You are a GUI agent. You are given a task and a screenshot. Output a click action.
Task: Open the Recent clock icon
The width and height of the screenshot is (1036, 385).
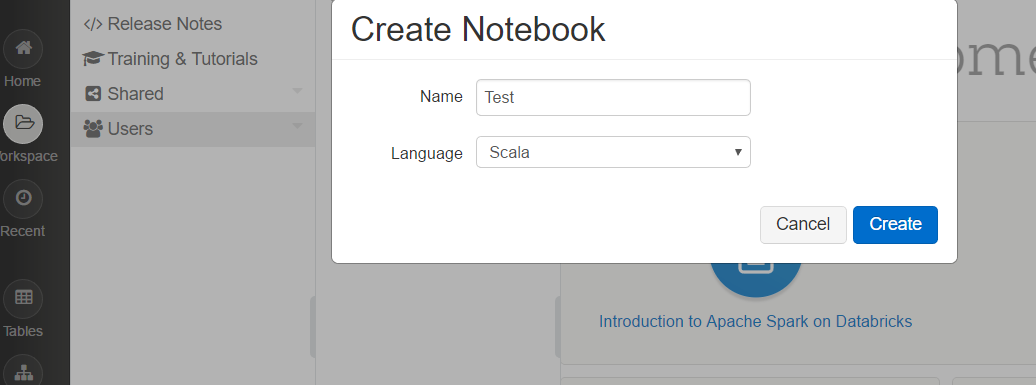(x=24, y=198)
